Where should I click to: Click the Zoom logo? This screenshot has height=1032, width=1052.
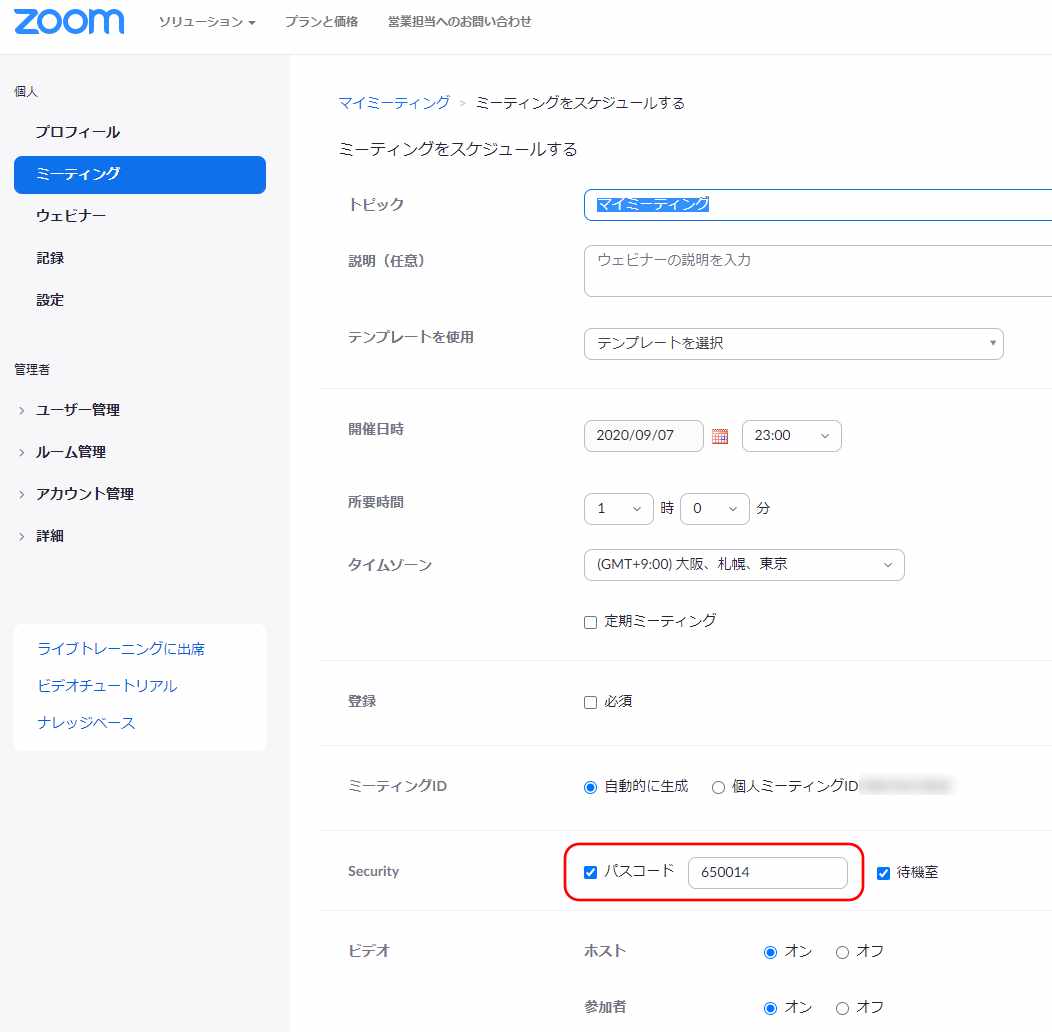tap(69, 22)
